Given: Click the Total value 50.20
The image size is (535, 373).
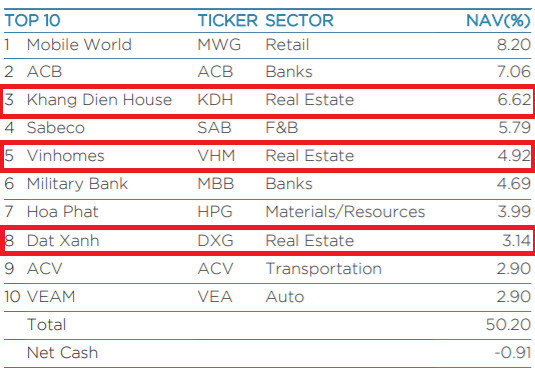Looking at the screenshot, I should coord(508,325).
